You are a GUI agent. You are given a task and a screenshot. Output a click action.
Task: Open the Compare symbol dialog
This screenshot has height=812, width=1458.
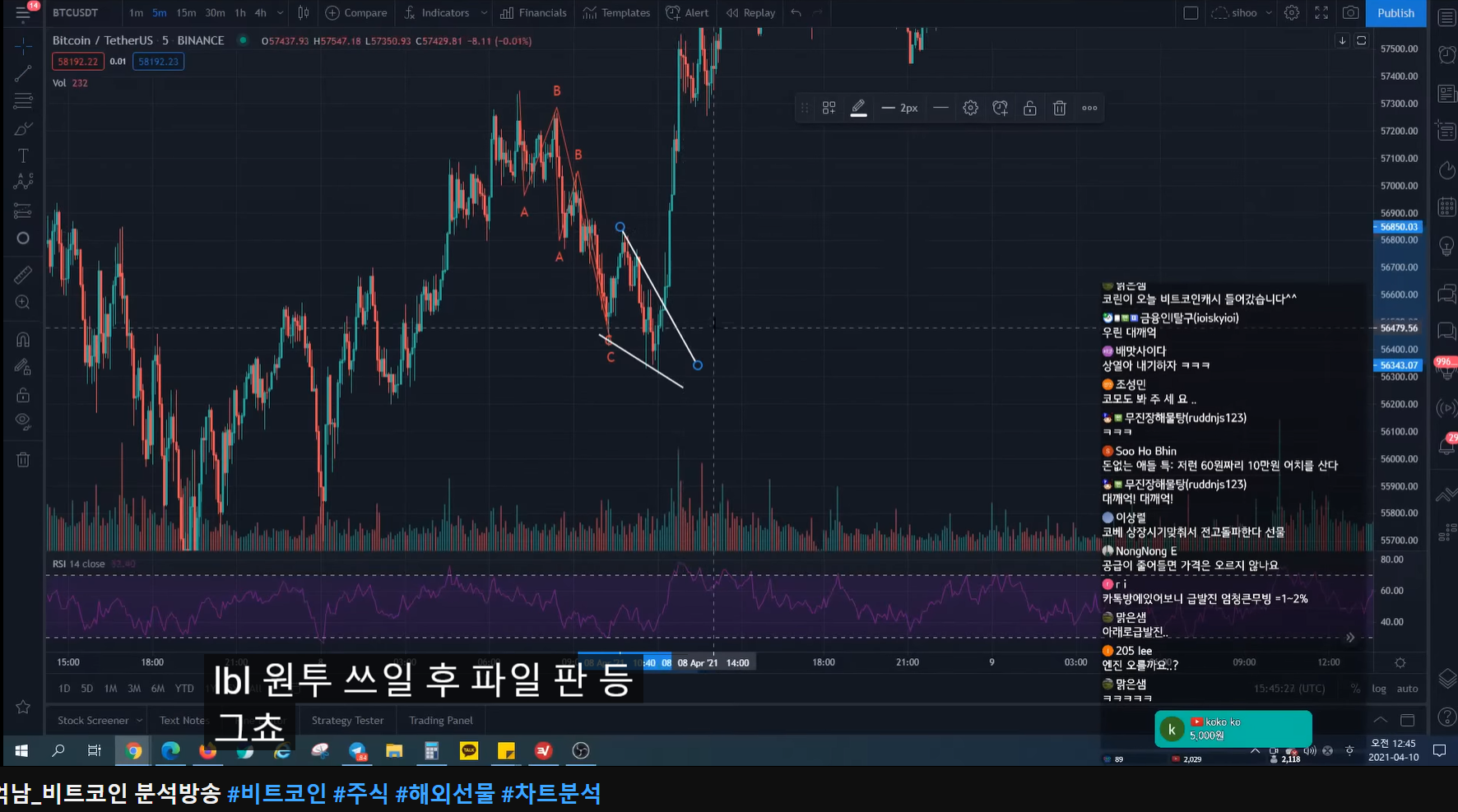356,12
